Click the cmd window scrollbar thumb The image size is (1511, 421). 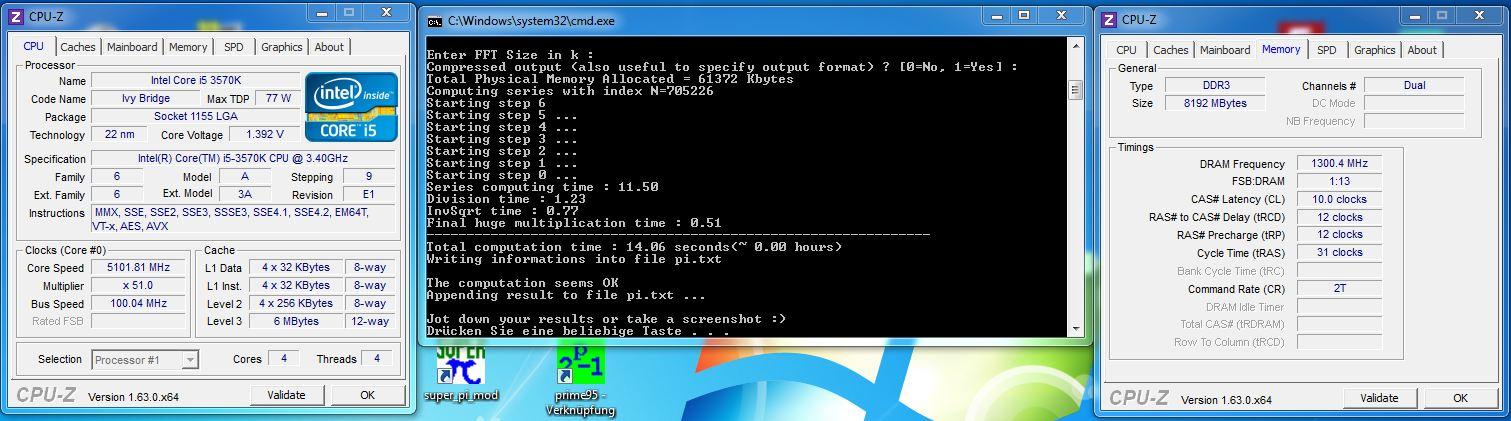tap(1076, 89)
